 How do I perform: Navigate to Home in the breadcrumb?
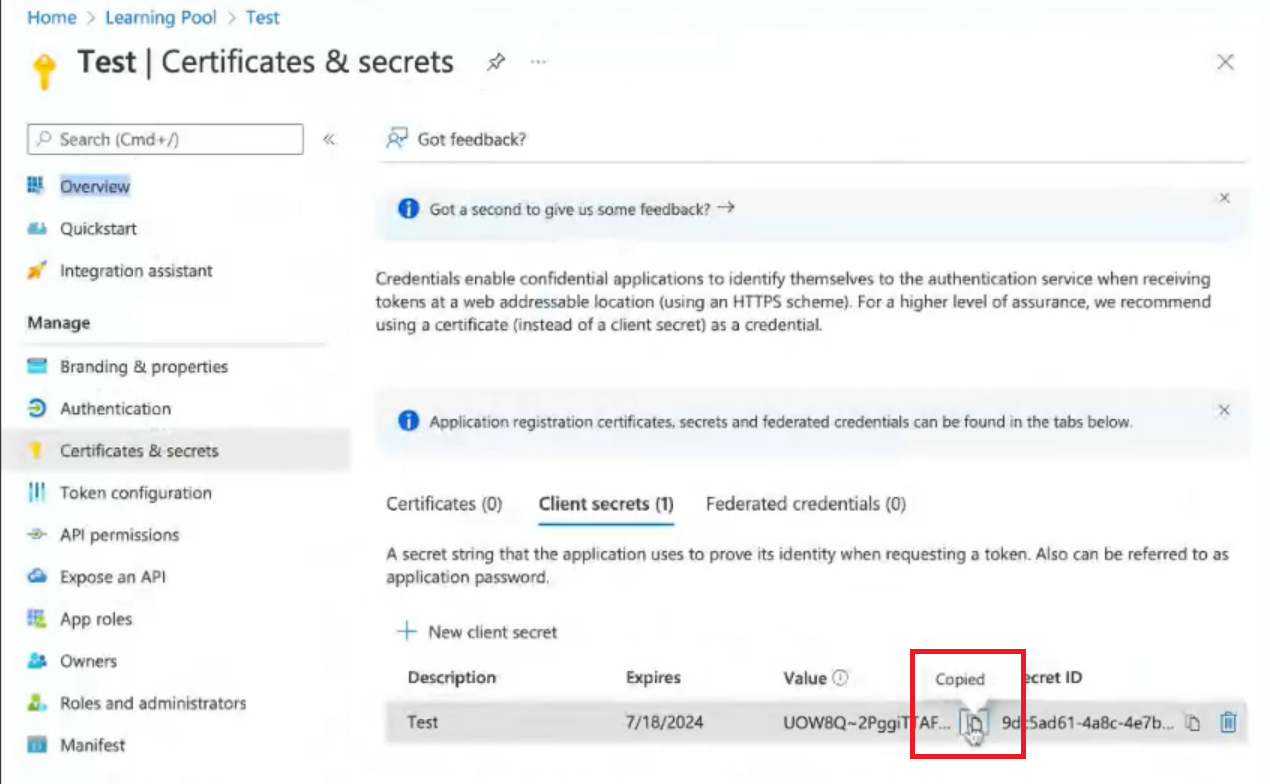point(51,18)
